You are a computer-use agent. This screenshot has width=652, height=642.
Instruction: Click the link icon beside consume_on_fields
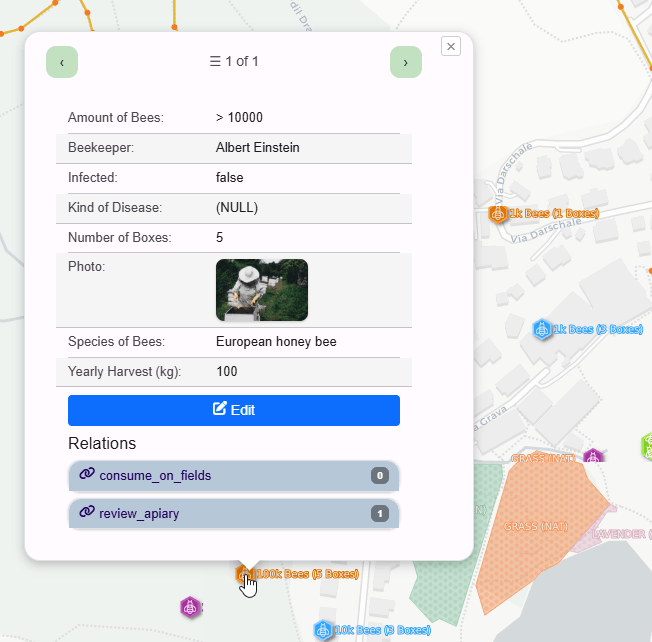(x=86, y=475)
